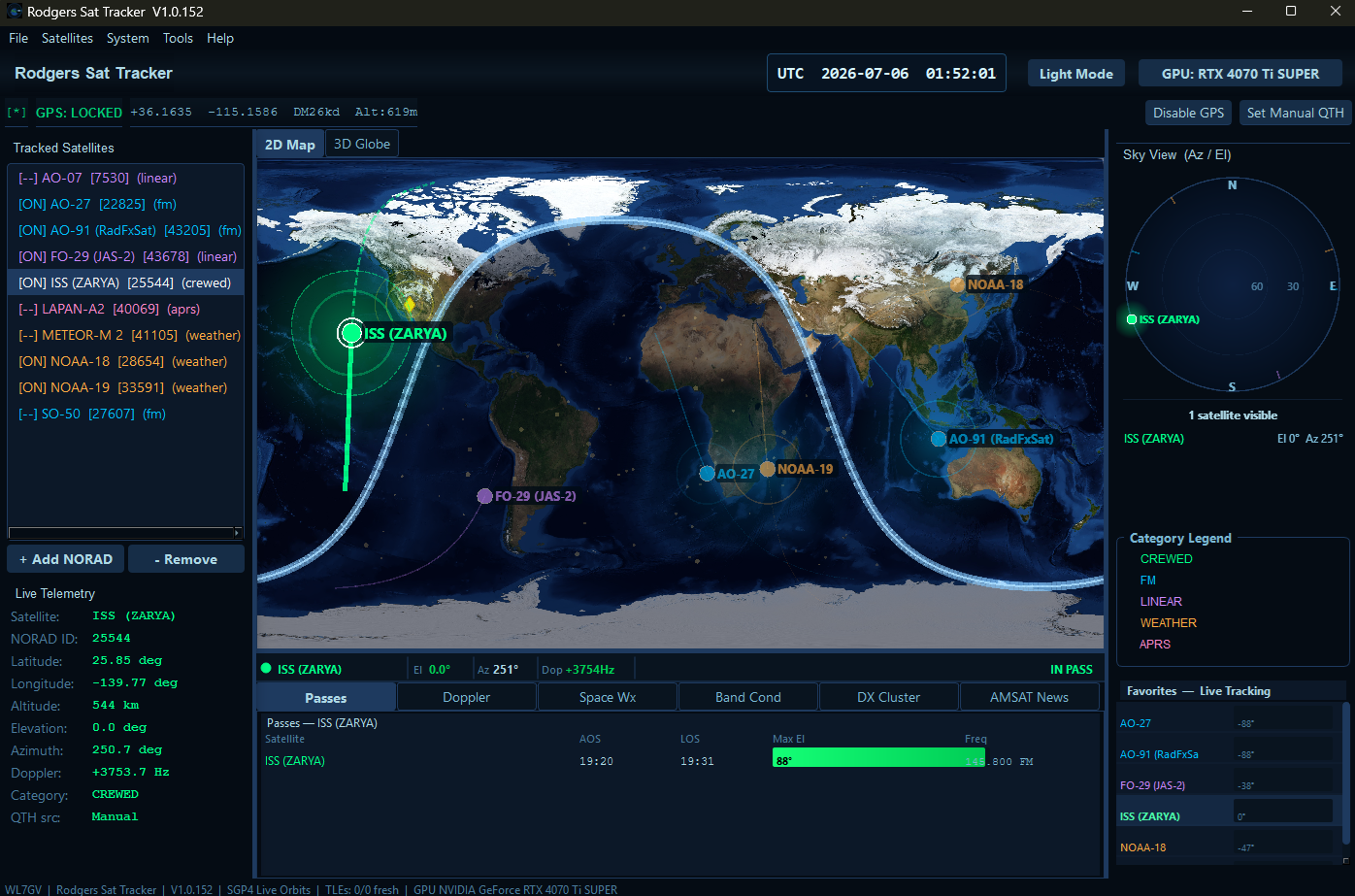The width and height of the screenshot is (1355, 896).
Task: Click the UTC date and time display
Action: (886, 74)
